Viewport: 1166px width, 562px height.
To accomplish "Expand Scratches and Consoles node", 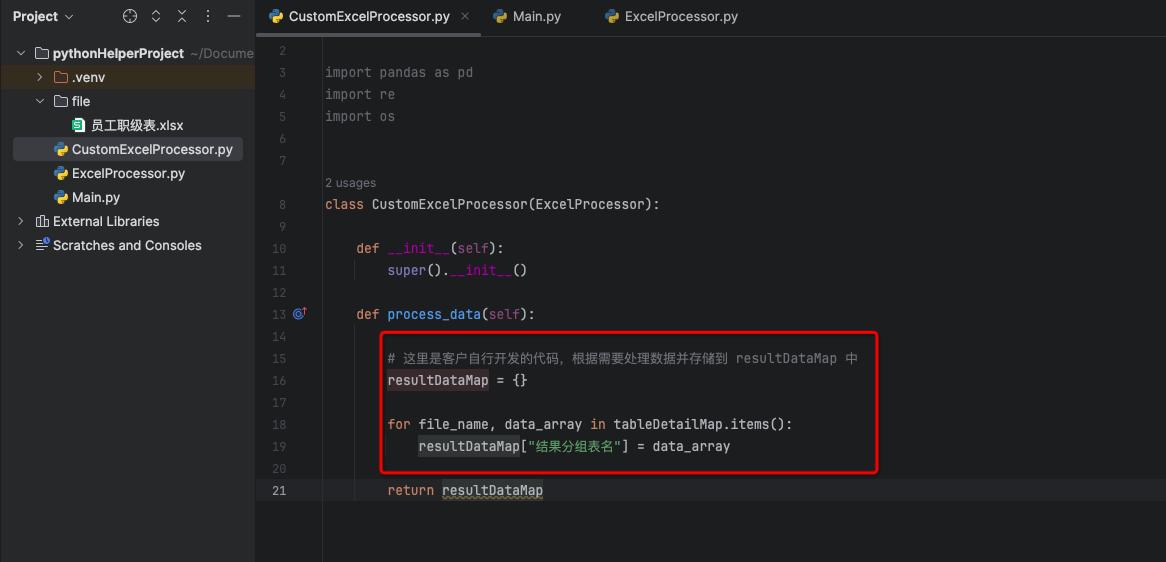I will click(21, 245).
